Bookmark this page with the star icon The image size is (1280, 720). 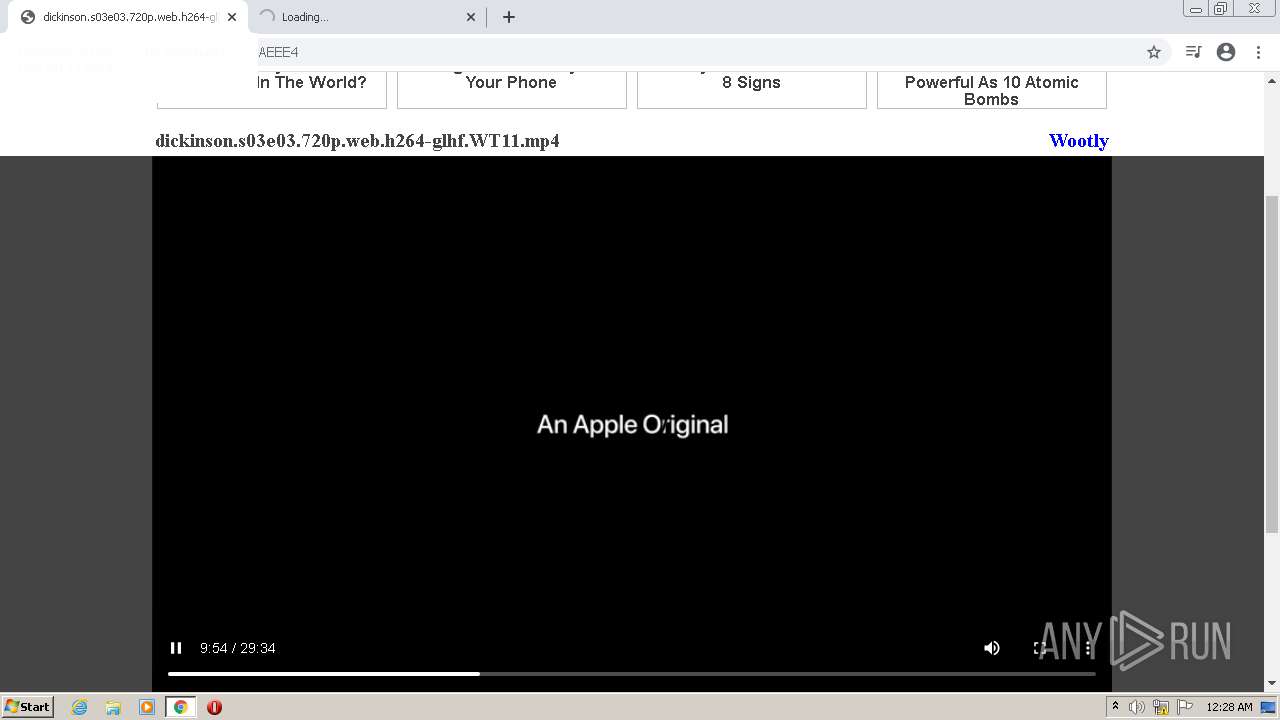click(x=1153, y=52)
